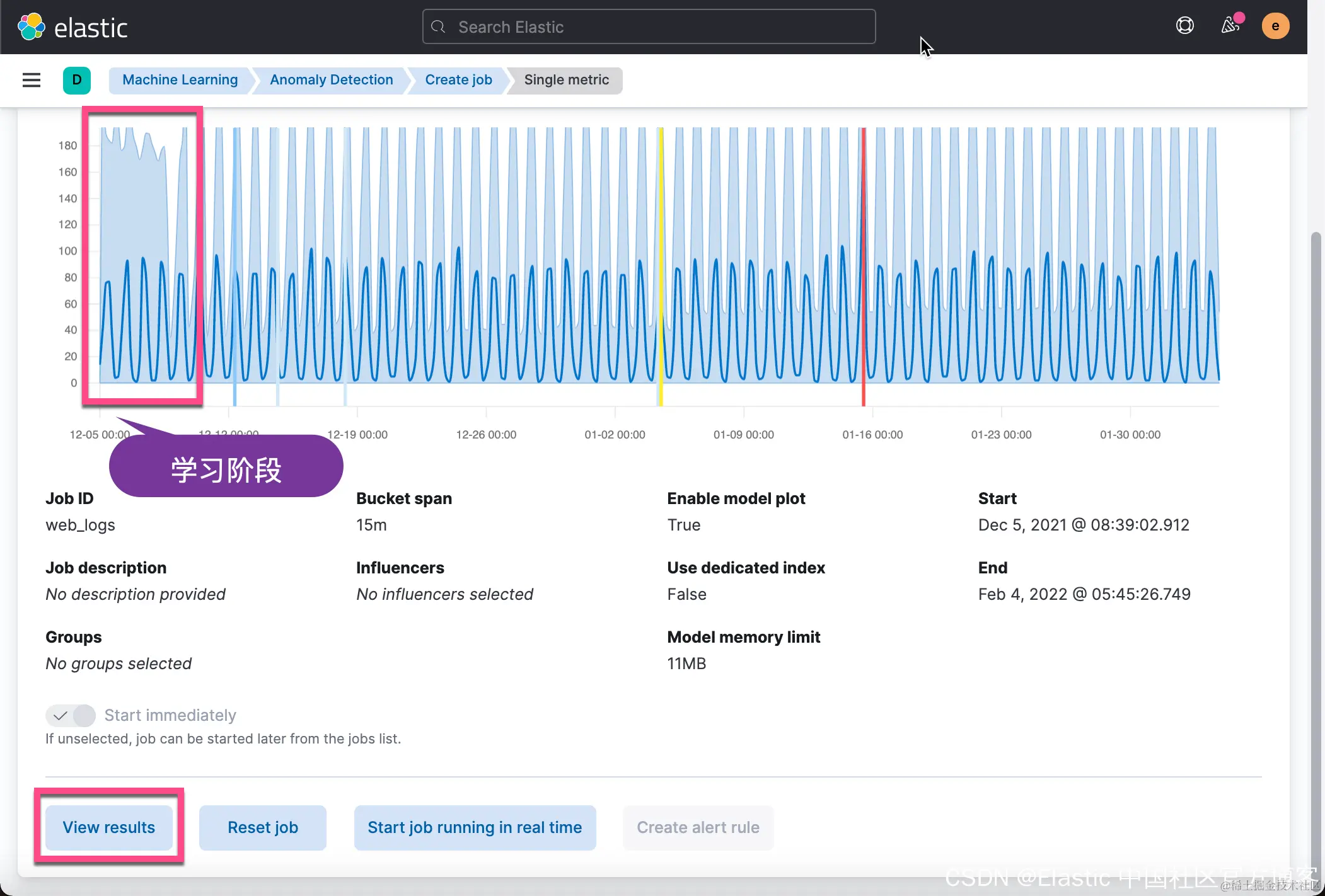Open the user avatar menu
1325x896 pixels.
point(1275,26)
